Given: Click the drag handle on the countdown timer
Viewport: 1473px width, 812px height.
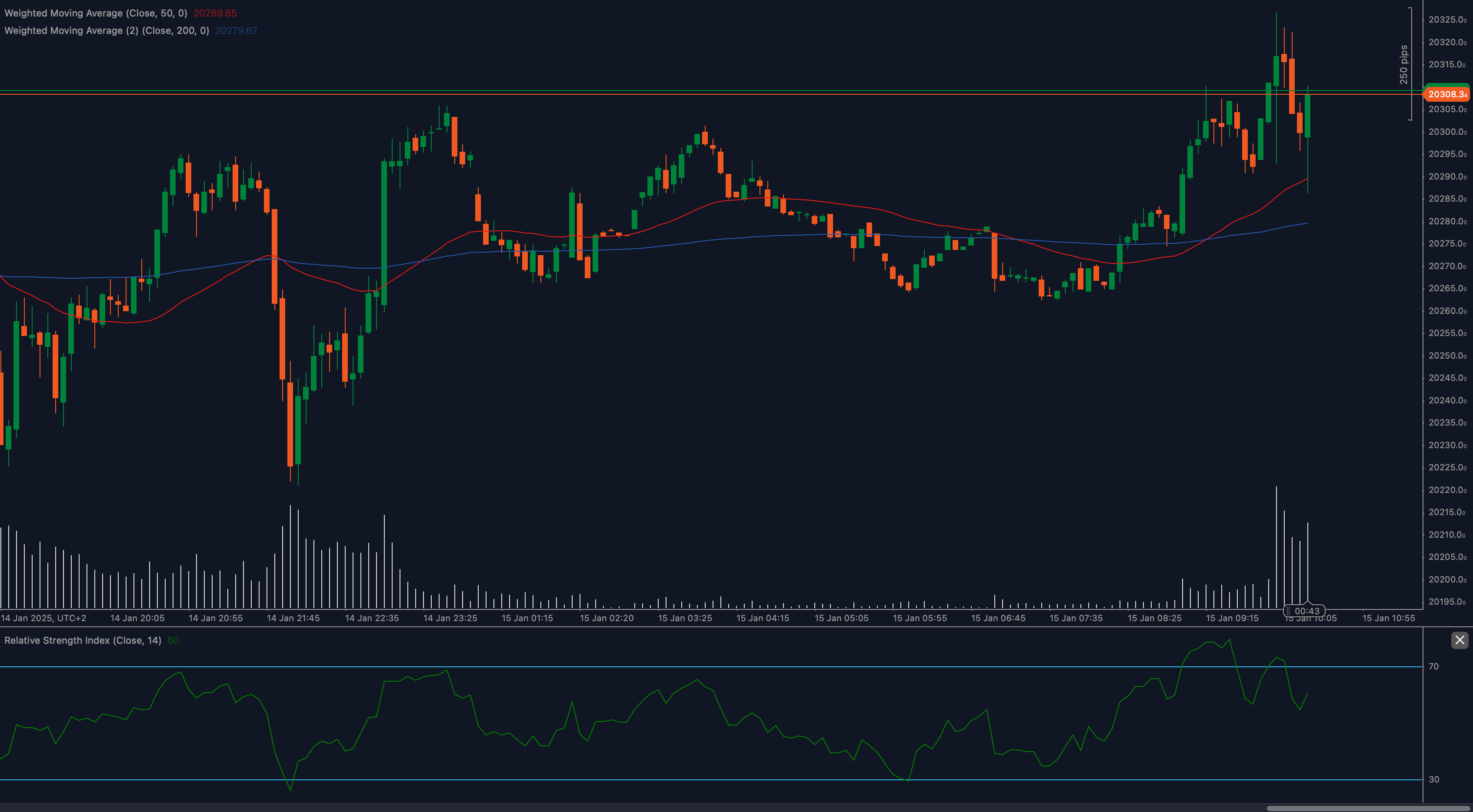Looking at the screenshot, I should (1288, 611).
